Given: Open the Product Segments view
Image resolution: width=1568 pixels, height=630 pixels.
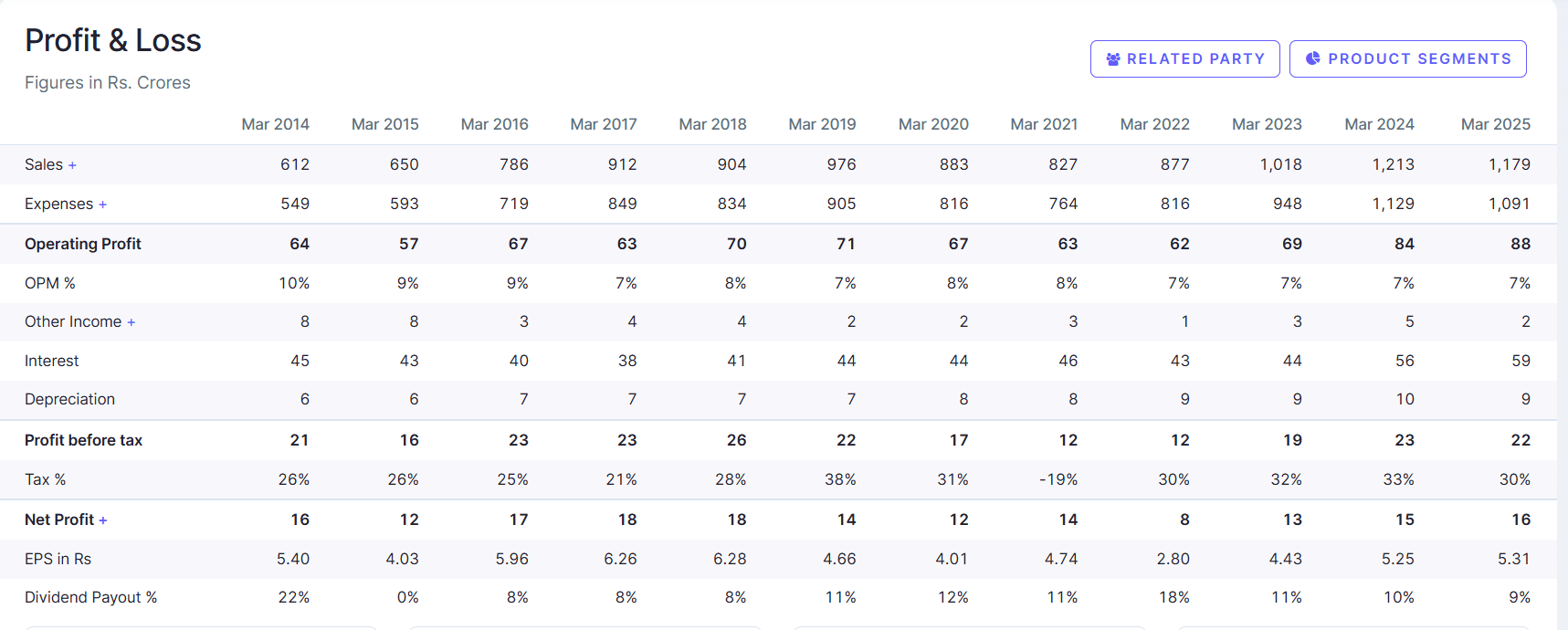Looking at the screenshot, I should click(x=1407, y=58).
